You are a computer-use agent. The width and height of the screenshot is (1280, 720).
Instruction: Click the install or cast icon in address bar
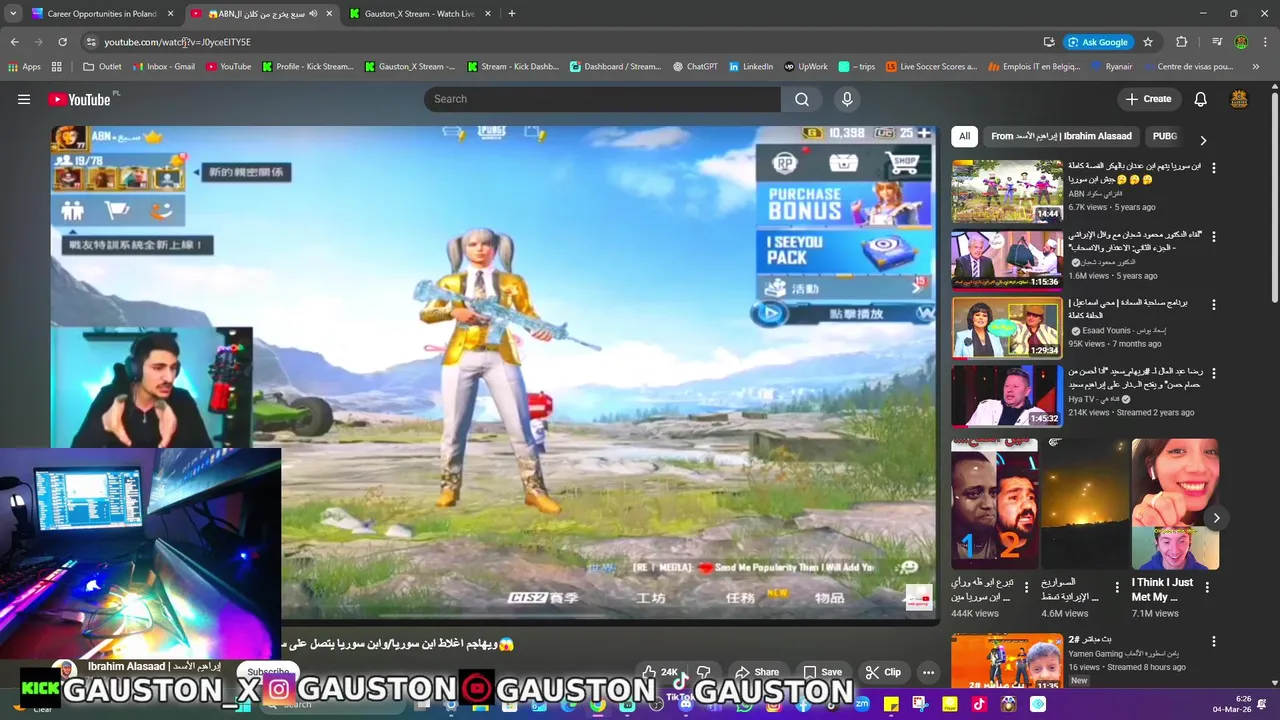pyautogui.click(x=1049, y=42)
